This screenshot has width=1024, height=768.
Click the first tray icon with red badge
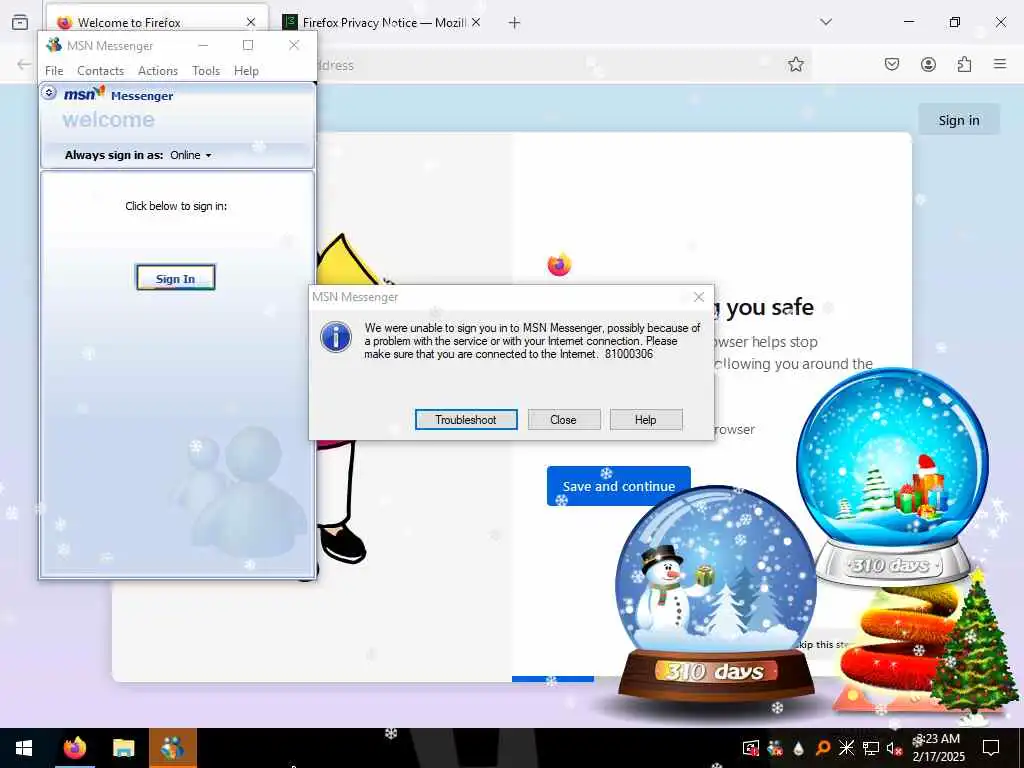tap(751, 748)
